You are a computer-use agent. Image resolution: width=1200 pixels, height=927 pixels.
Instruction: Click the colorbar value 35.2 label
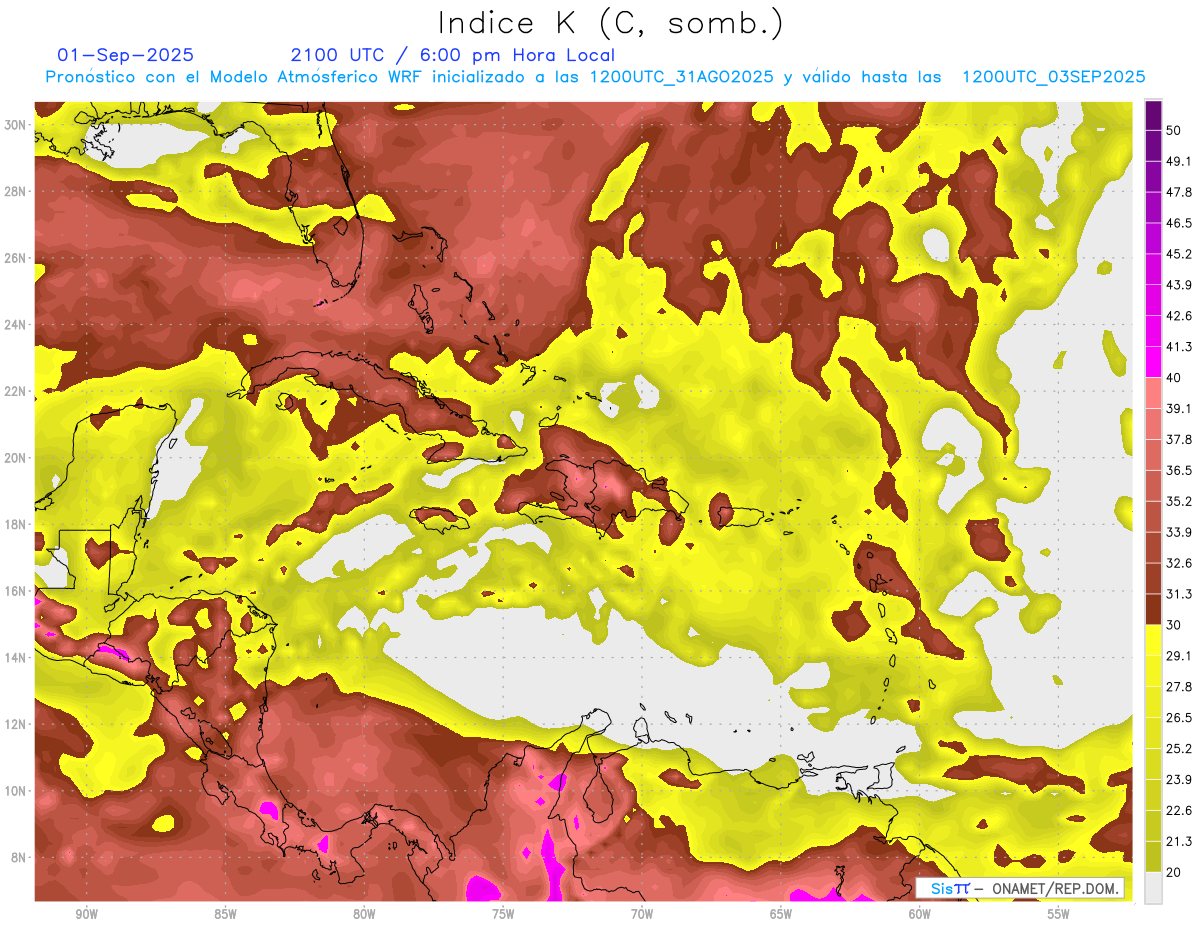point(1179,501)
